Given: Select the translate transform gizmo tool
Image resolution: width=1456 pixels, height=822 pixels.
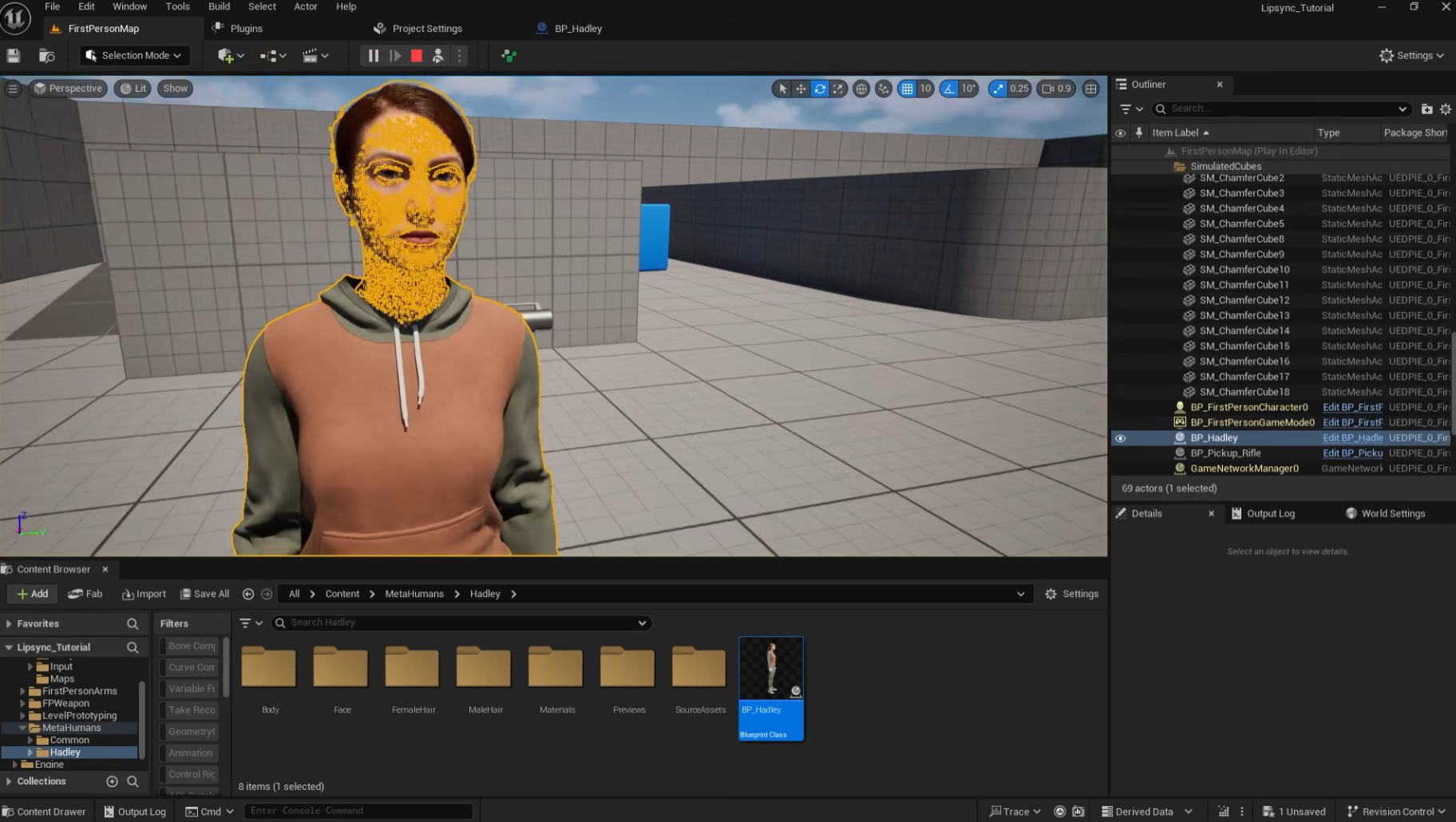Looking at the screenshot, I should pyautogui.click(x=801, y=89).
